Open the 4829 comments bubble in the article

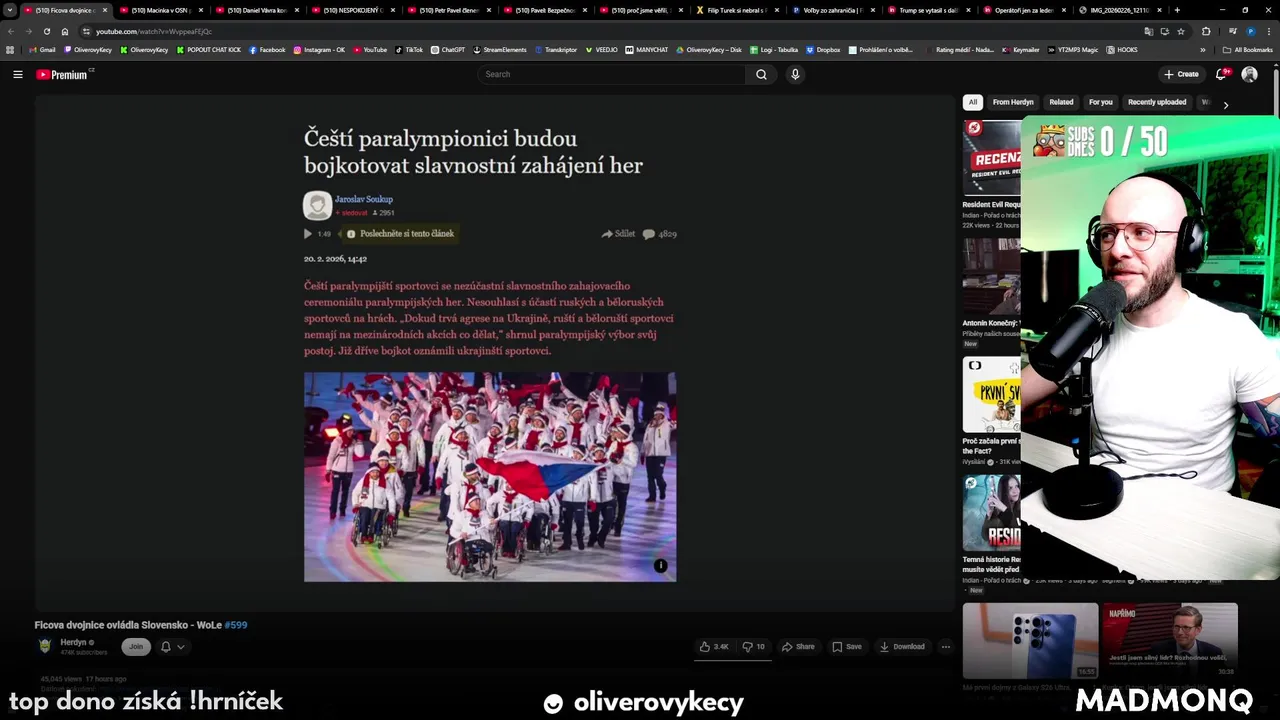click(660, 234)
